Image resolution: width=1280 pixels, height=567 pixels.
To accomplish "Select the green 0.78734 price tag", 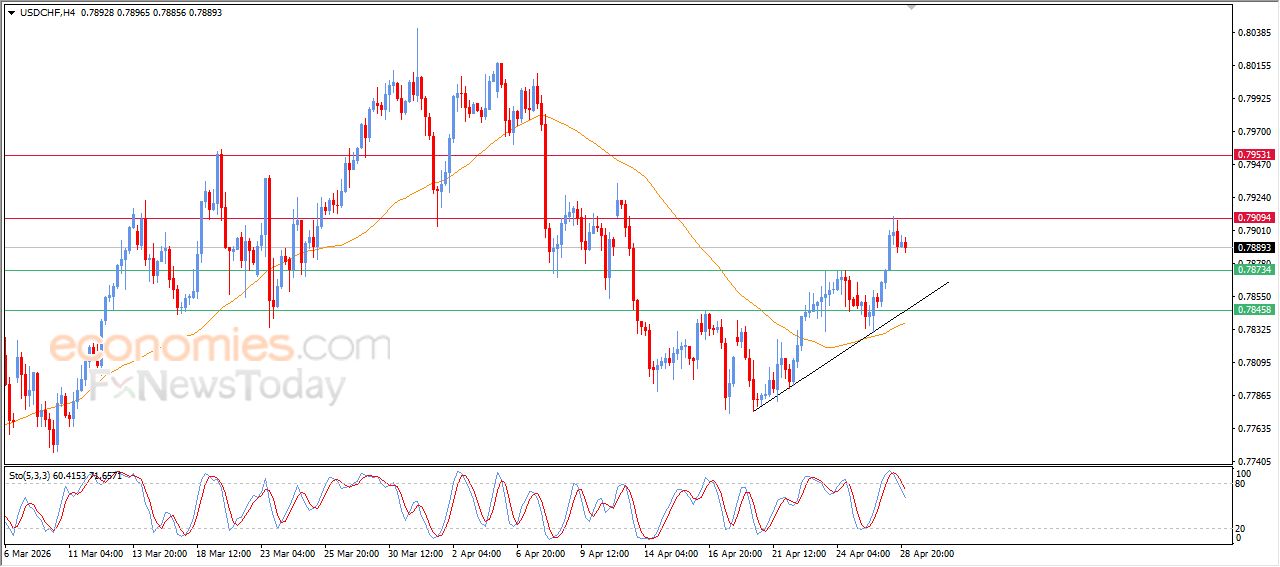I will 1253,270.
